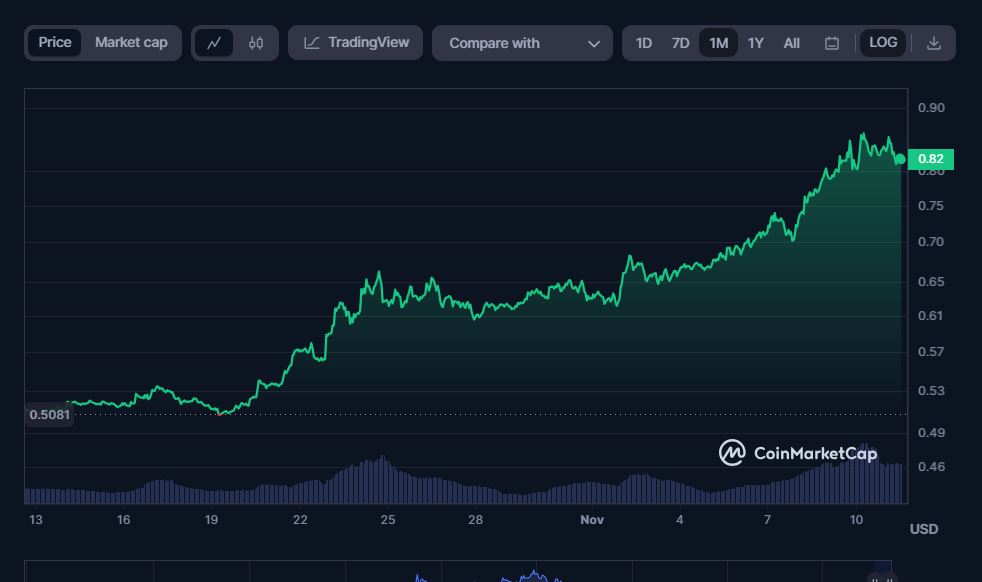Select the Price view toggle
The width and height of the screenshot is (982, 582).
(55, 43)
